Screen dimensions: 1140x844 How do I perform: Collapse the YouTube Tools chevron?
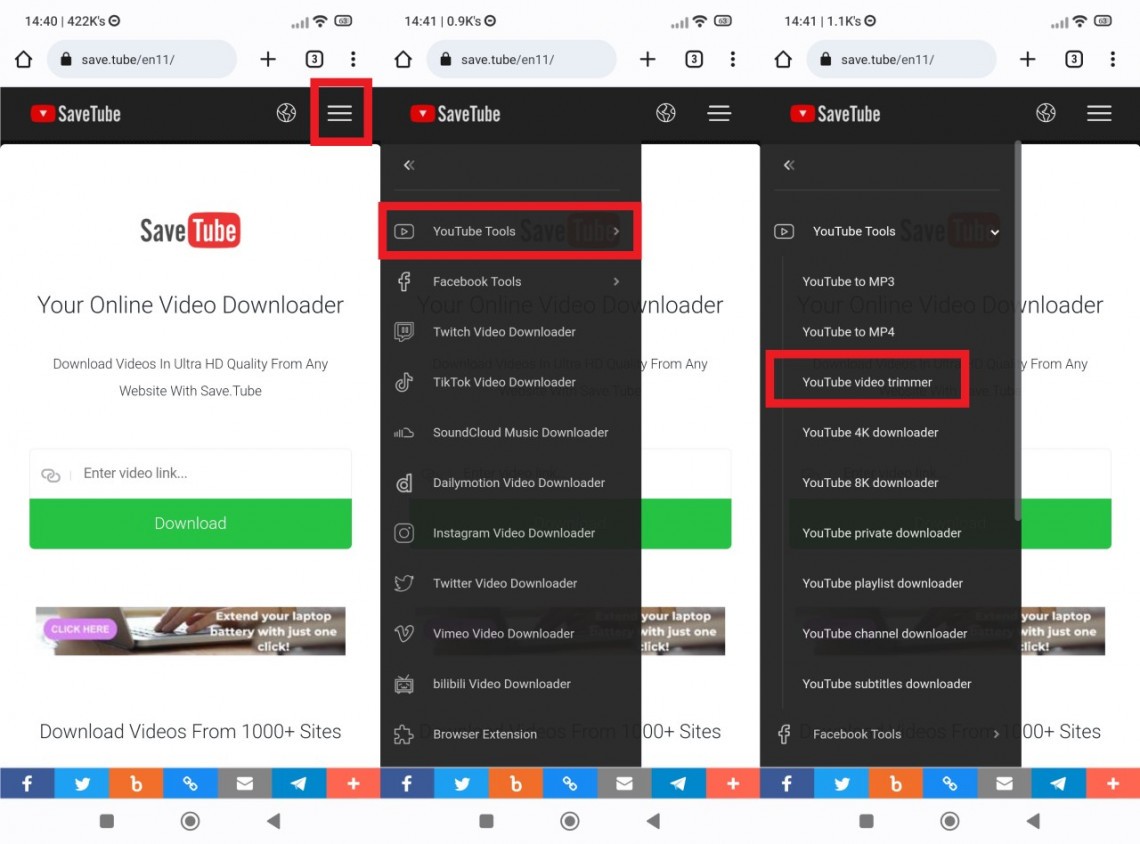(x=995, y=231)
